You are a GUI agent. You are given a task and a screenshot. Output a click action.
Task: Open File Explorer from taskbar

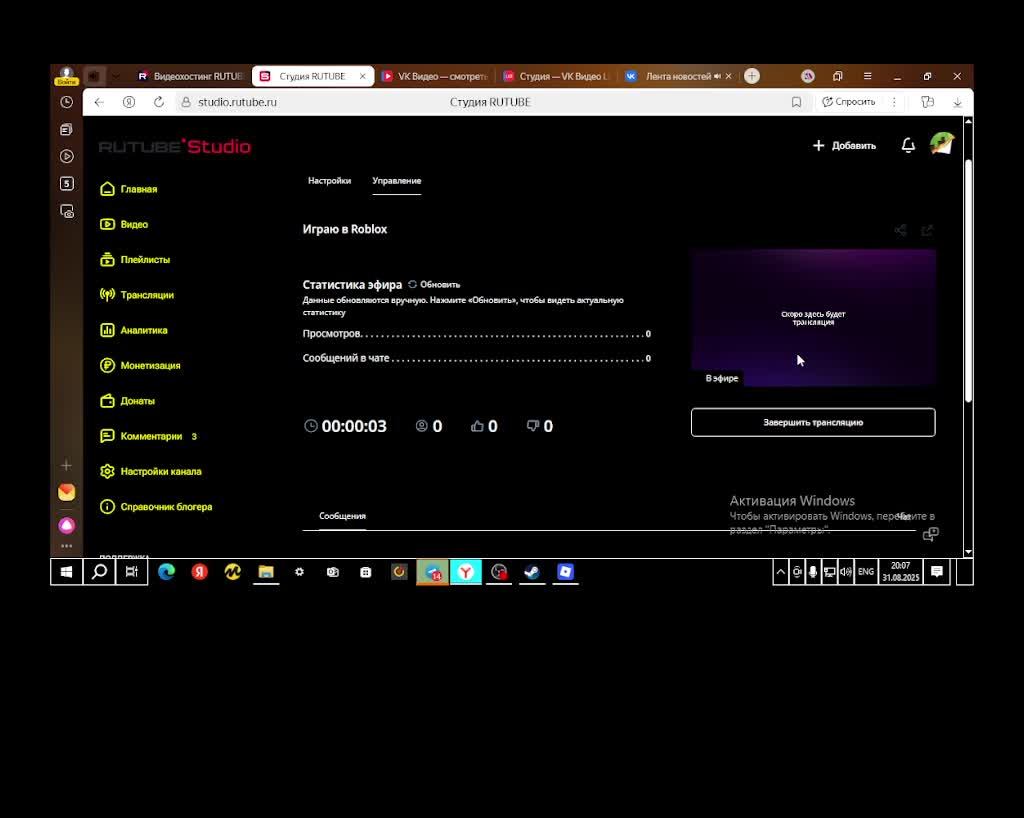click(266, 572)
